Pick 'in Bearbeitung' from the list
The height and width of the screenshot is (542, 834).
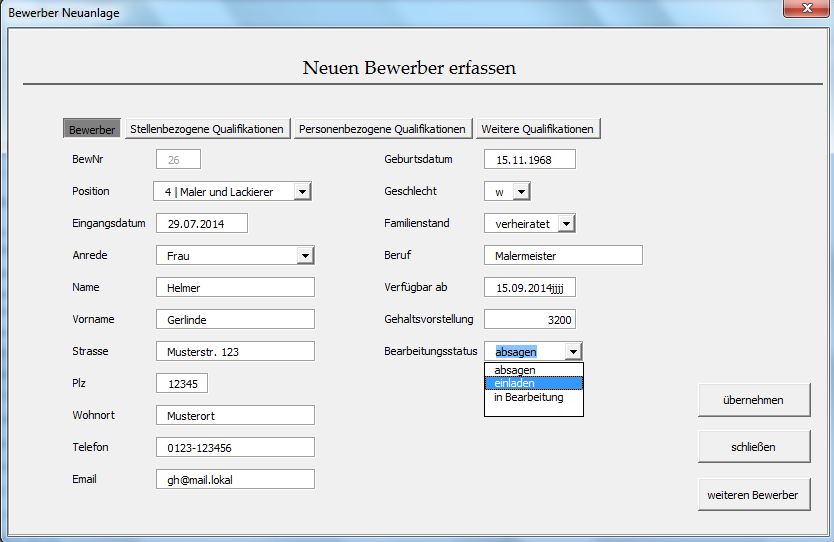coord(529,397)
